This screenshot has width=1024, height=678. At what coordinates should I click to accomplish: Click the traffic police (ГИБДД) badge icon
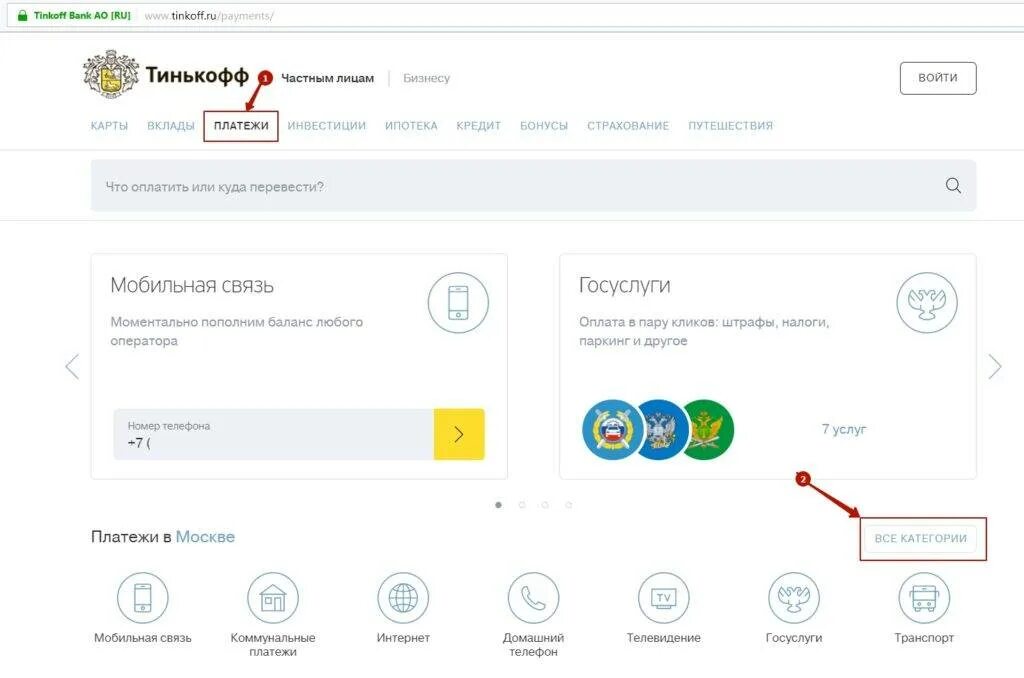[x=612, y=430]
